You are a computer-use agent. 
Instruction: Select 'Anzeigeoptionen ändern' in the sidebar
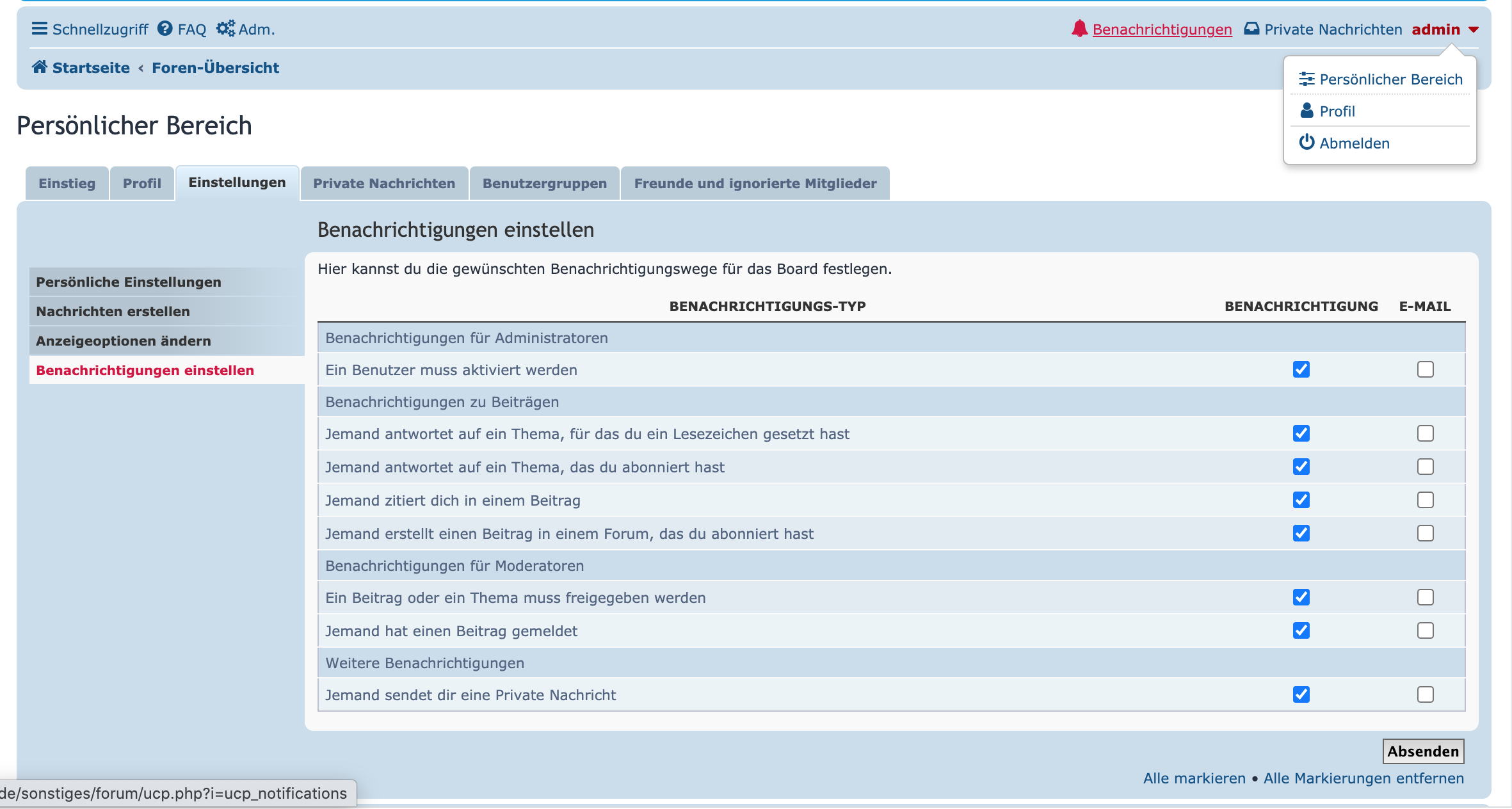click(124, 340)
